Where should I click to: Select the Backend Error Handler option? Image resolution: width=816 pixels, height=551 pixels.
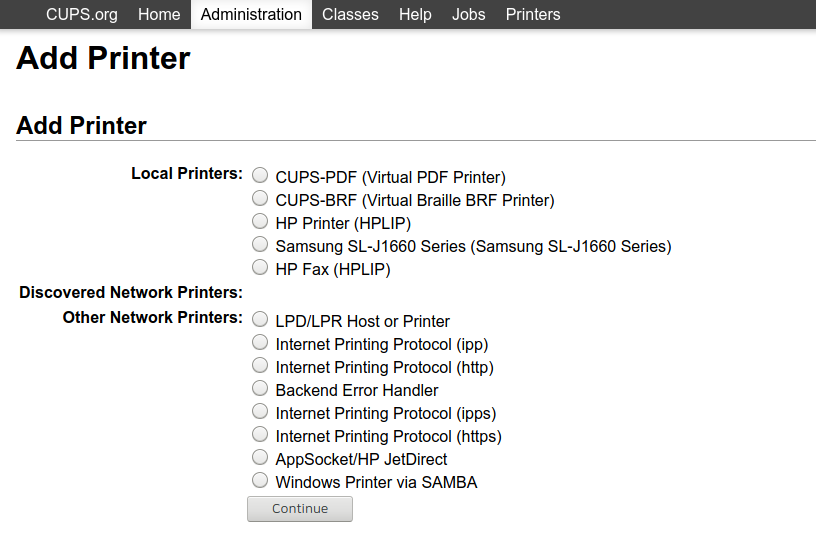tap(260, 389)
